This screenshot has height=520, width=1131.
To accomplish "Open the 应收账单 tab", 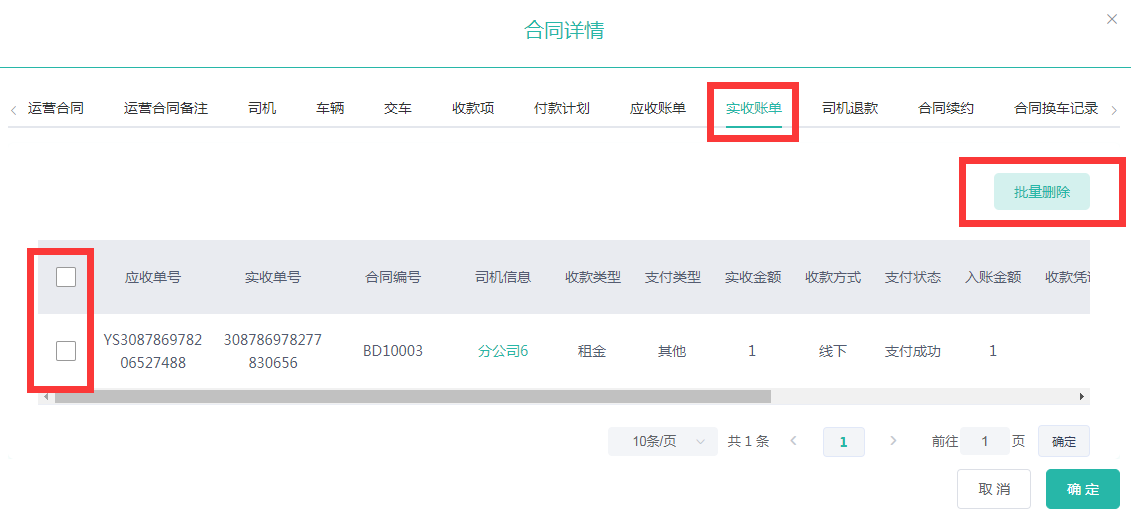I will (x=657, y=108).
